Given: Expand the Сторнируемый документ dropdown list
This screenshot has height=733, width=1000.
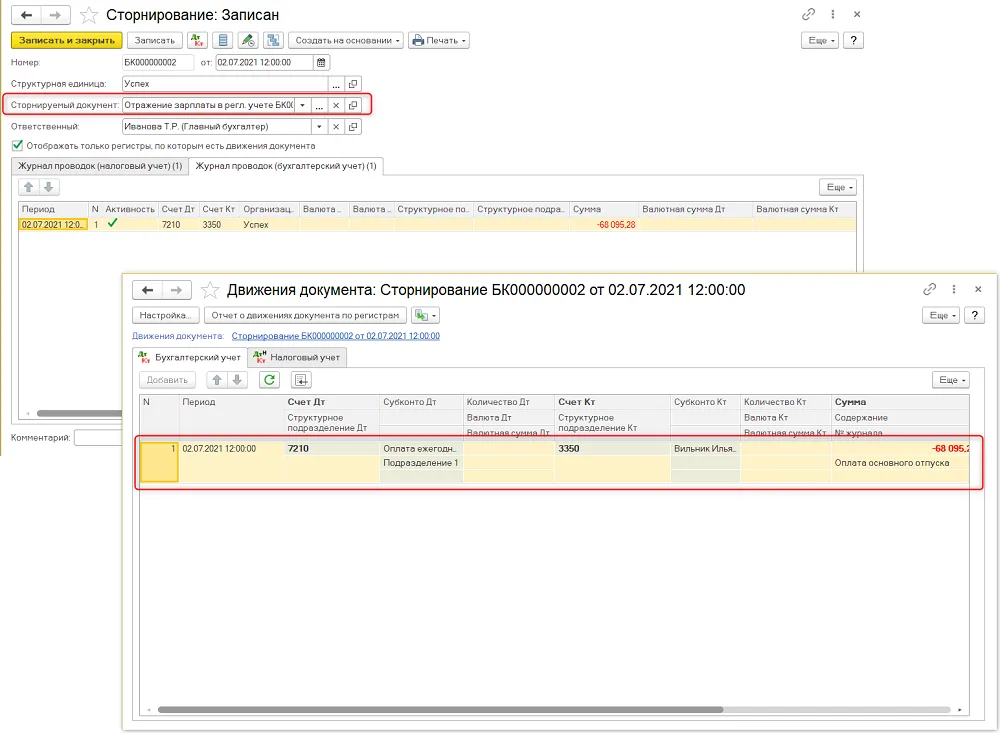Looking at the screenshot, I should 303,105.
